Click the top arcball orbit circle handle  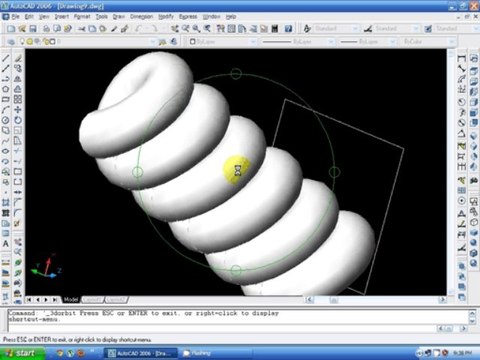[236, 74]
